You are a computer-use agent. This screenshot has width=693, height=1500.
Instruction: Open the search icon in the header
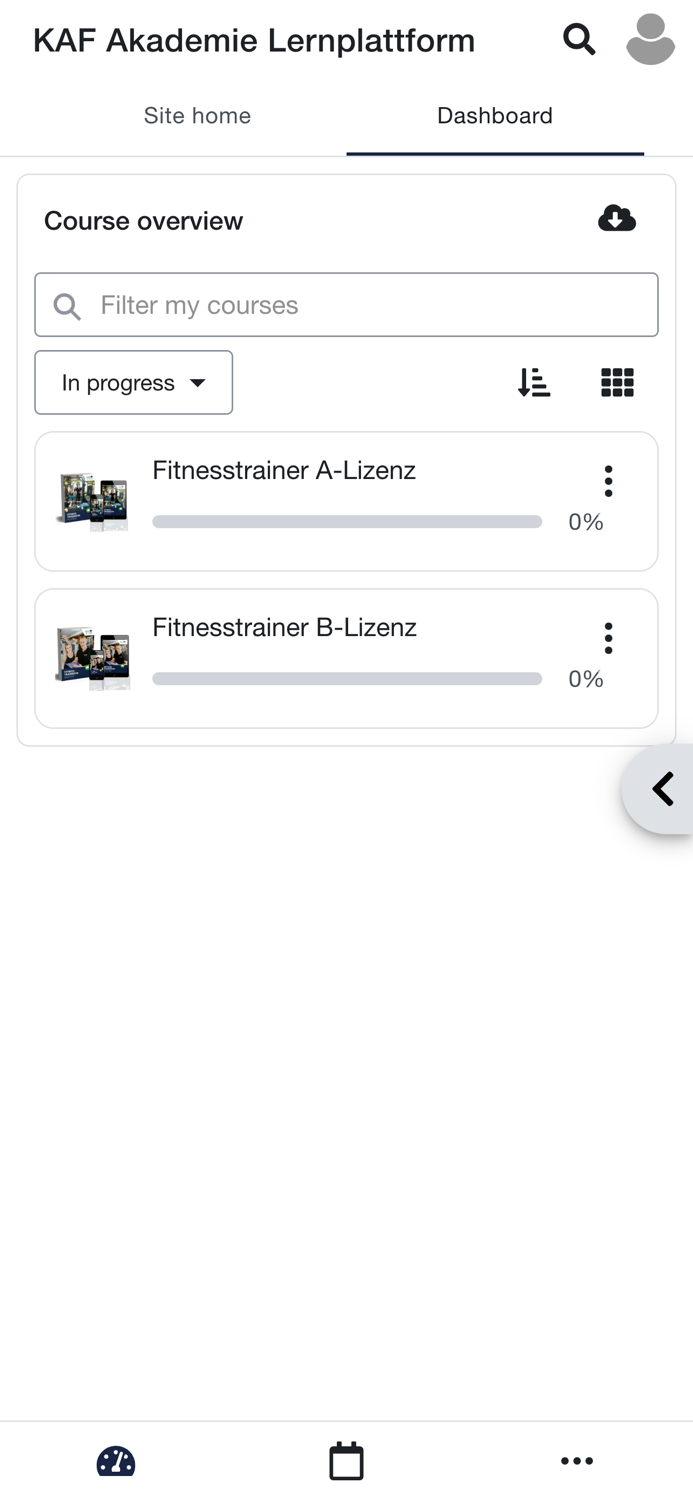click(x=579, y=40)
